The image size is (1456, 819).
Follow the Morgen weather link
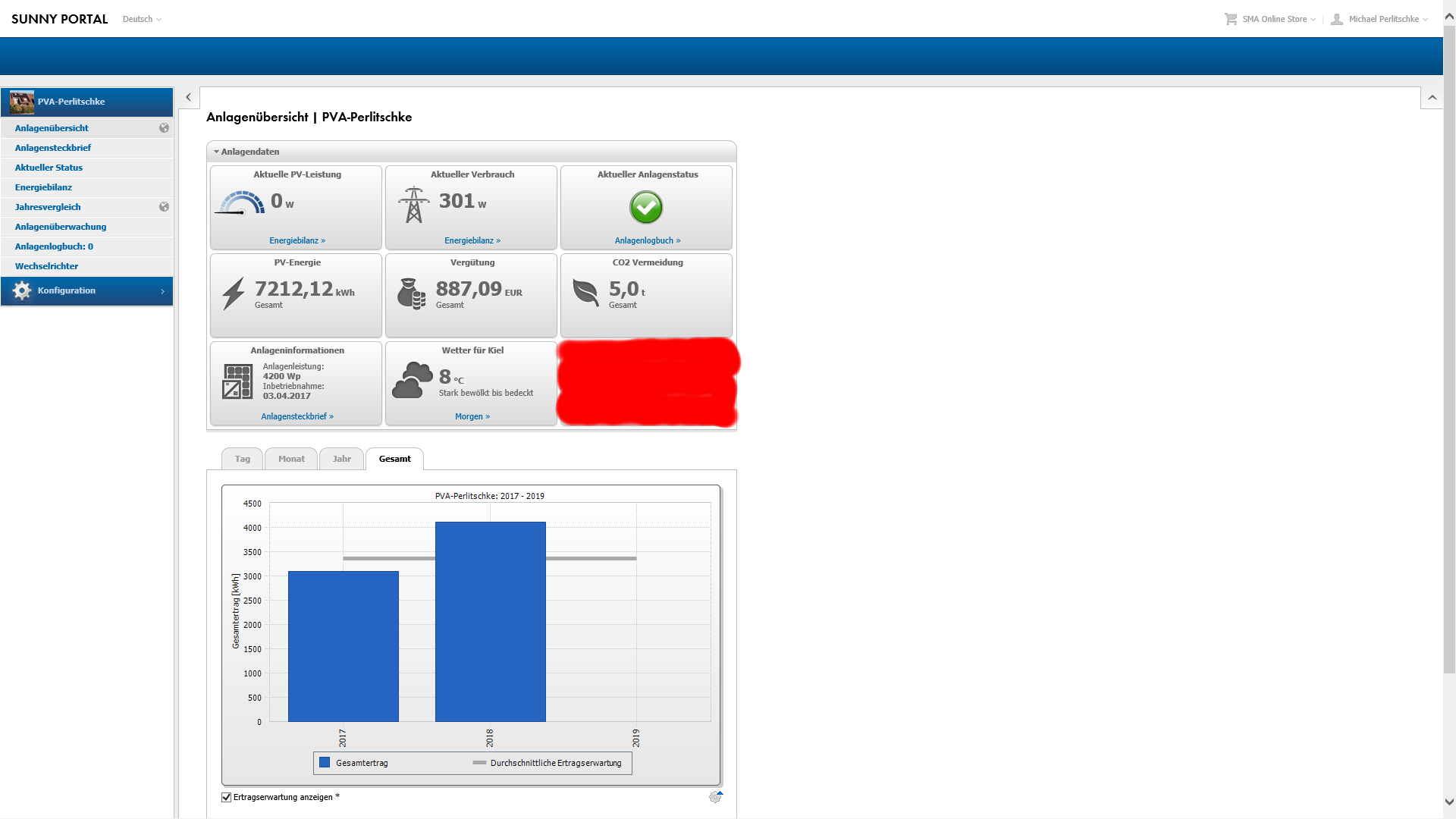472,416
